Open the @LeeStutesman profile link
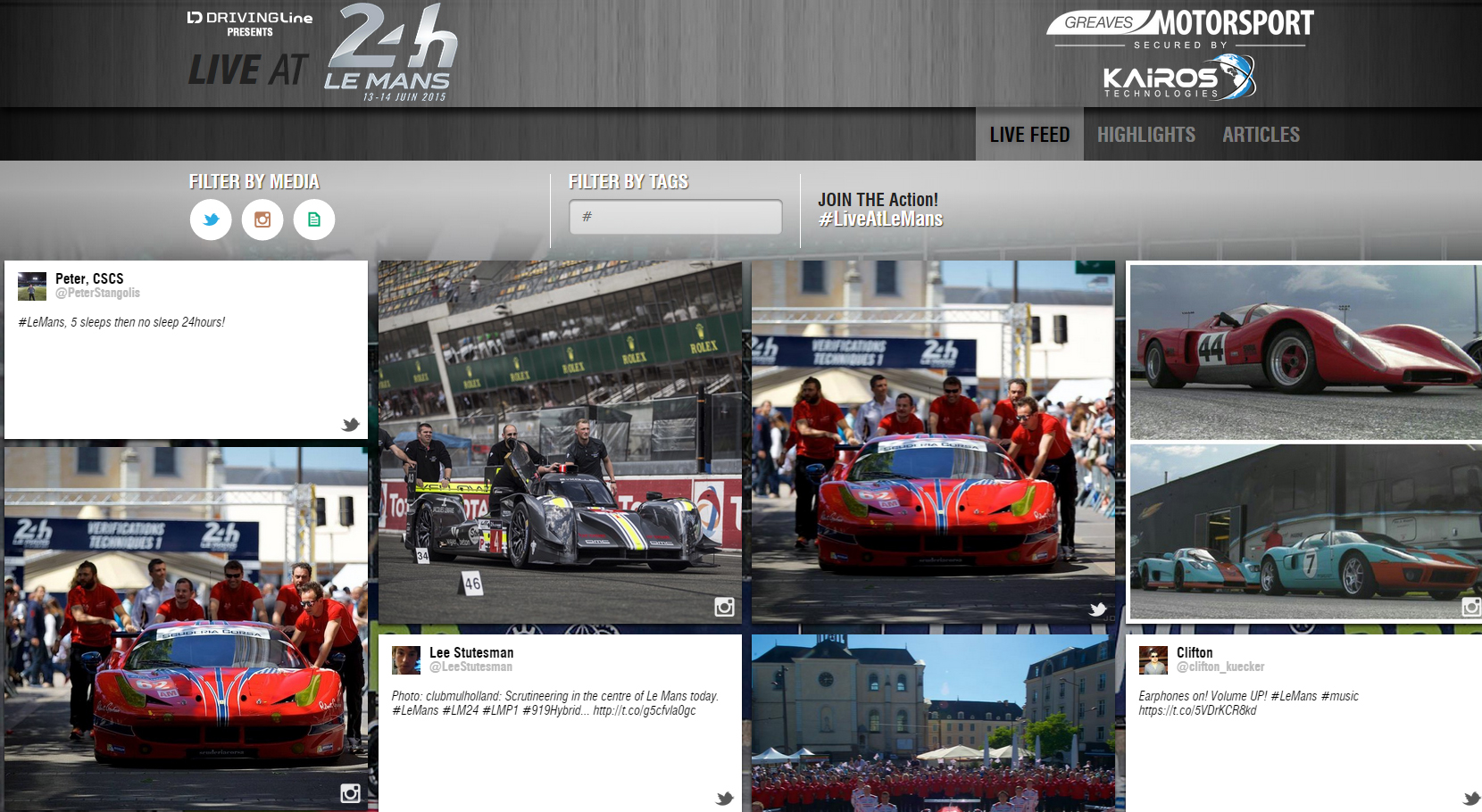Screen dimensions: 1482x812 pos(470,667)
